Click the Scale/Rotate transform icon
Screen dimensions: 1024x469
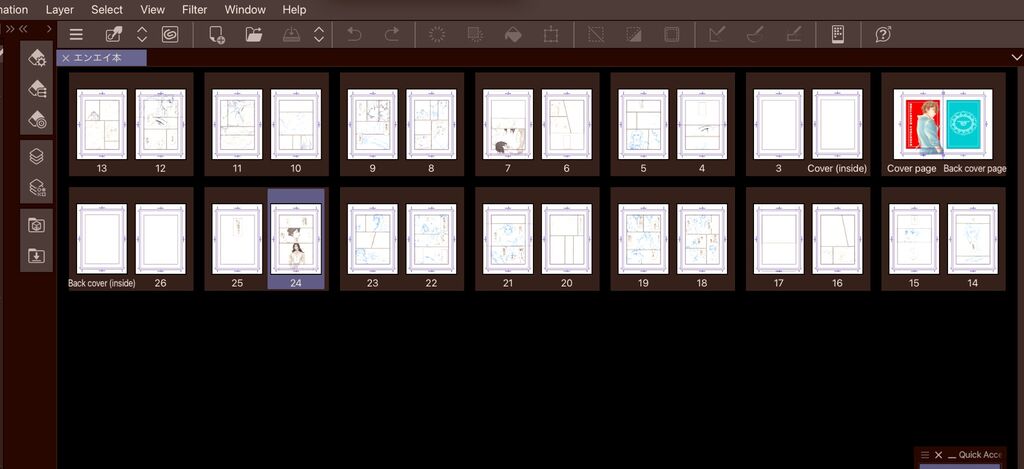pos(551,35)
